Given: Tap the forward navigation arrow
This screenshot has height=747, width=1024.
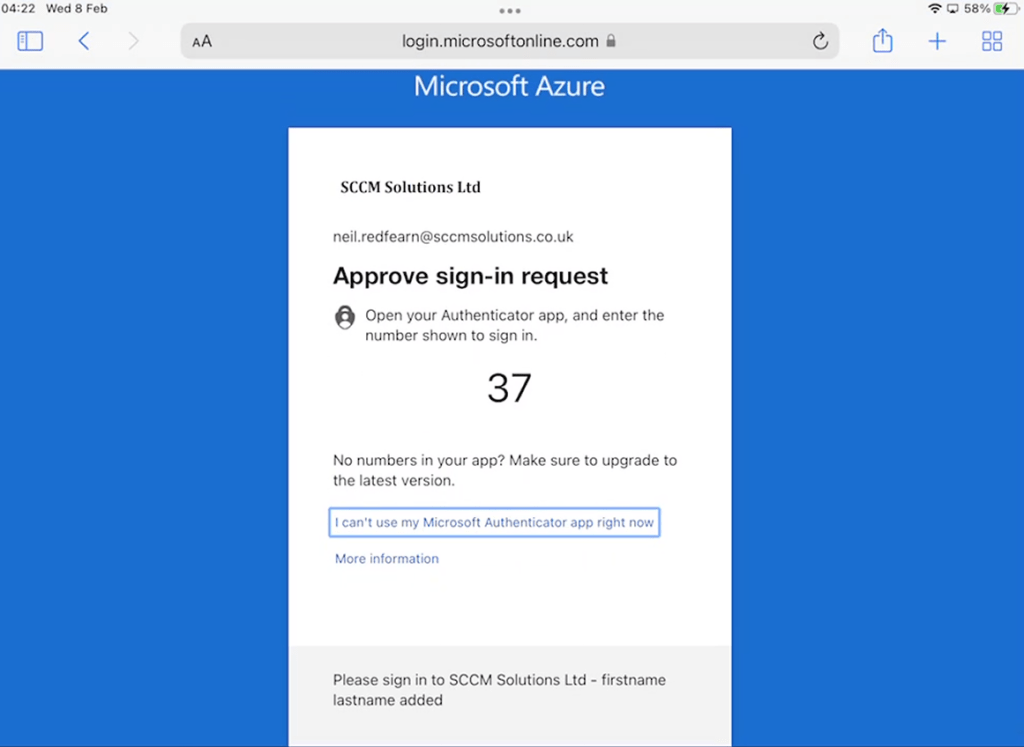Looking at the screenshot, I should pos(133,41).
